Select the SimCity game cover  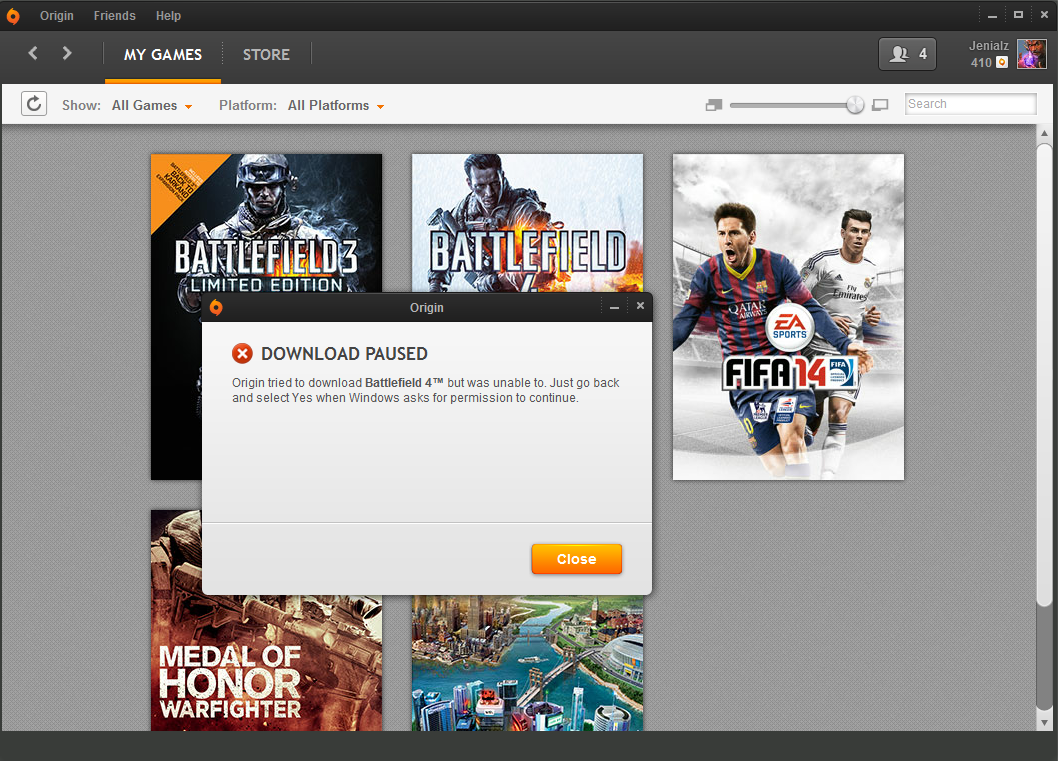pos(528,663)
